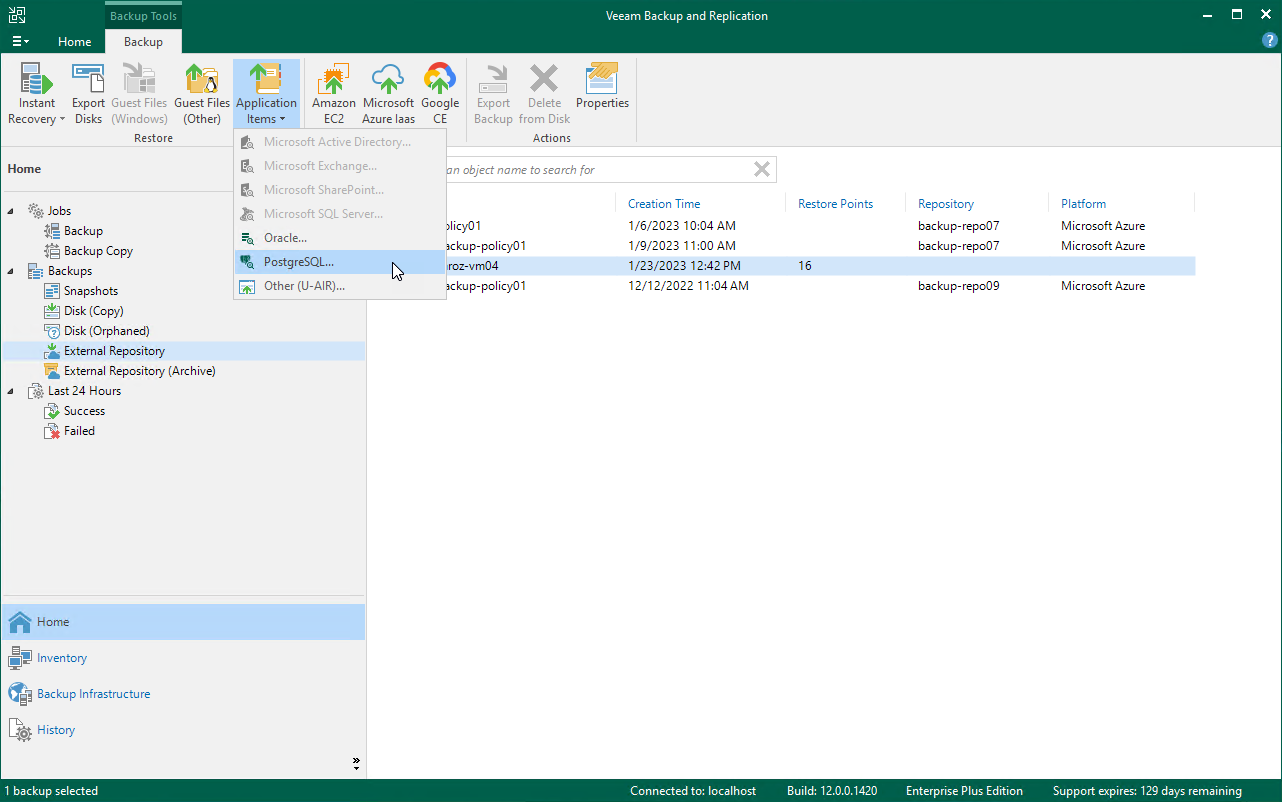Select the row created 12/12/2022 11:04 AM
The height and width of the screenshot is (802, 1282).
pyautogui.click(x=781, y=286)
